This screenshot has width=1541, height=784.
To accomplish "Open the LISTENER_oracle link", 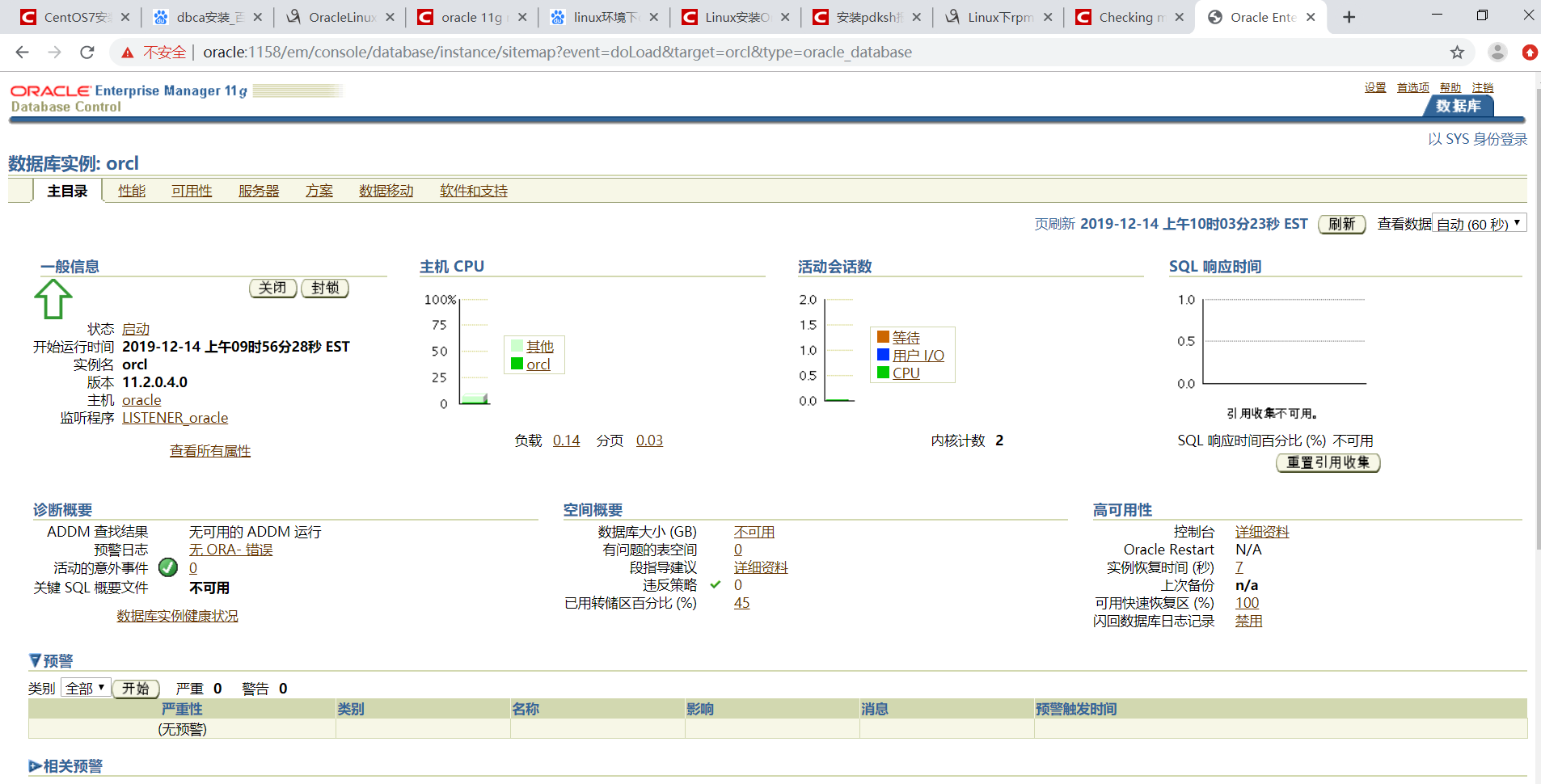I will [x=175, y=418].
